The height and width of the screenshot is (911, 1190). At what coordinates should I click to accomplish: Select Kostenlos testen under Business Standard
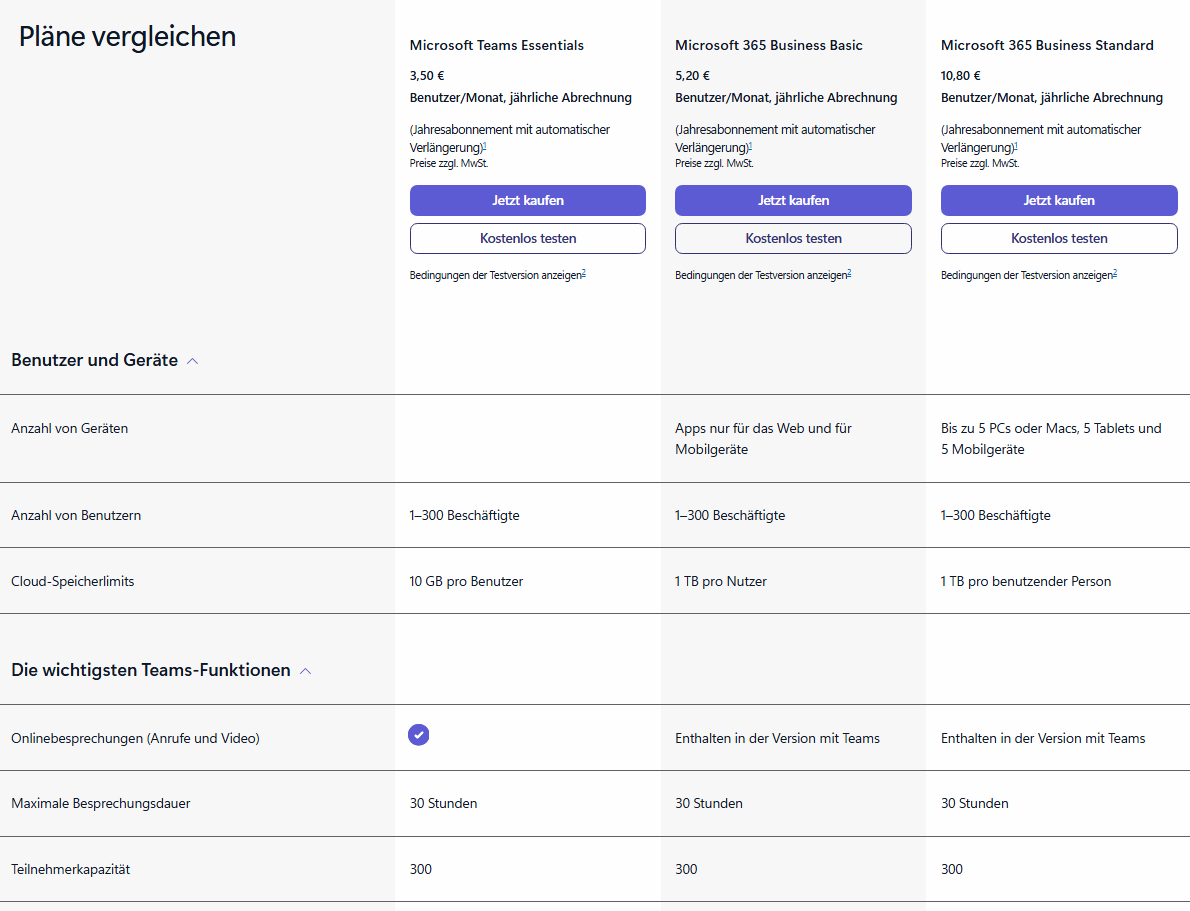[x=1059, y=238]
